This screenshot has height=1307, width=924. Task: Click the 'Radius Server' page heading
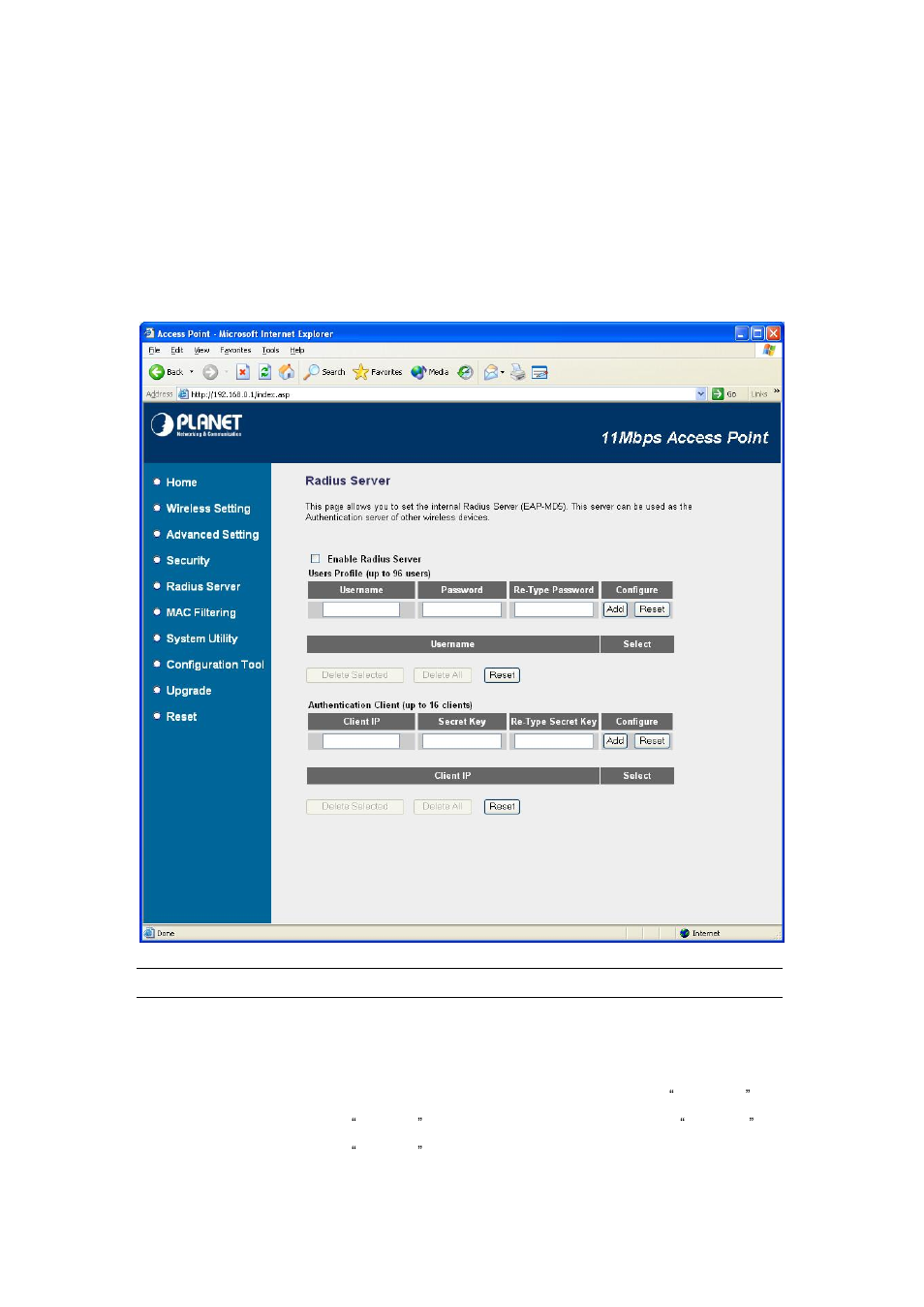point(348,481)
